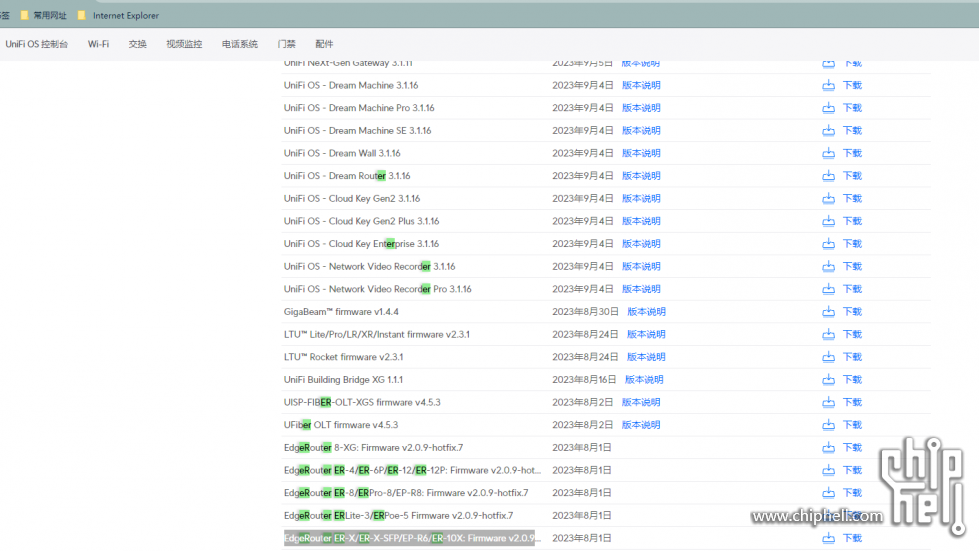This screenshot has height=551, width=979.
Task: Select 'UniFi OS - Cloud Key Gen2 Plus 3.1.16' text
Action: pos(362,221)
